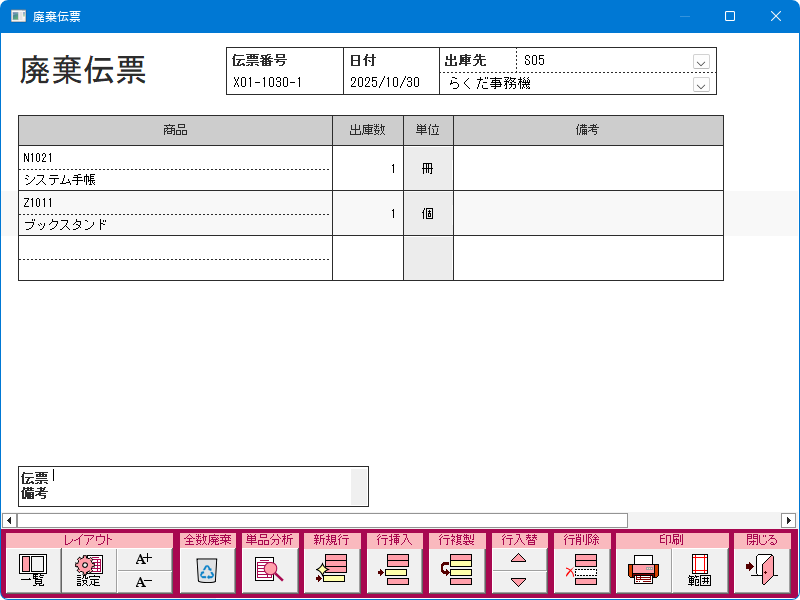
Task: Select the 日付 2025/10/30 date field
Action: [x=390, y=84]
